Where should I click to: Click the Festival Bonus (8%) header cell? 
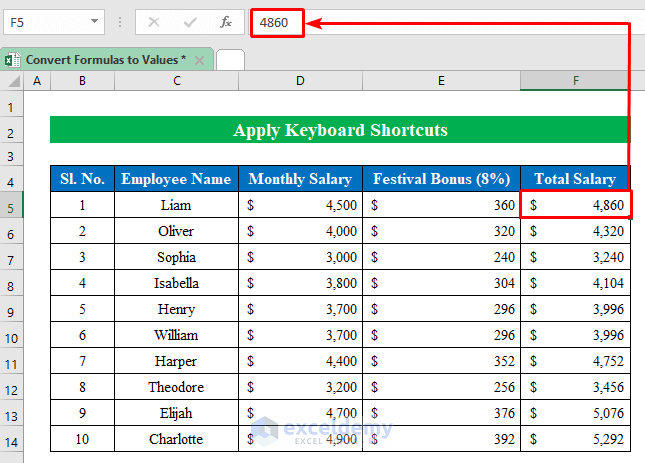(x=441, y=179)
